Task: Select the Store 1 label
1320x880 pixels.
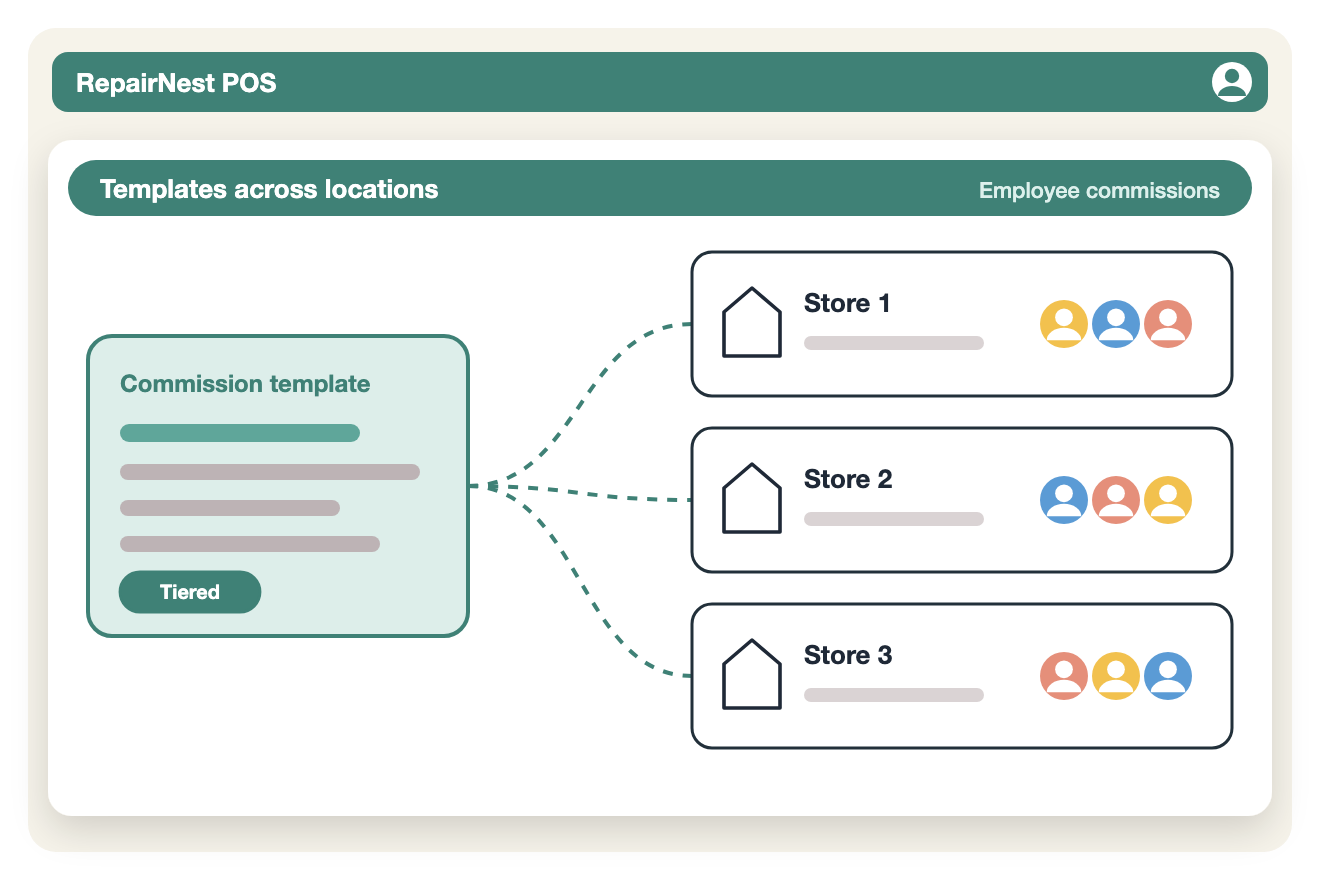Action: pyautogui.click(x=847, y=303)
